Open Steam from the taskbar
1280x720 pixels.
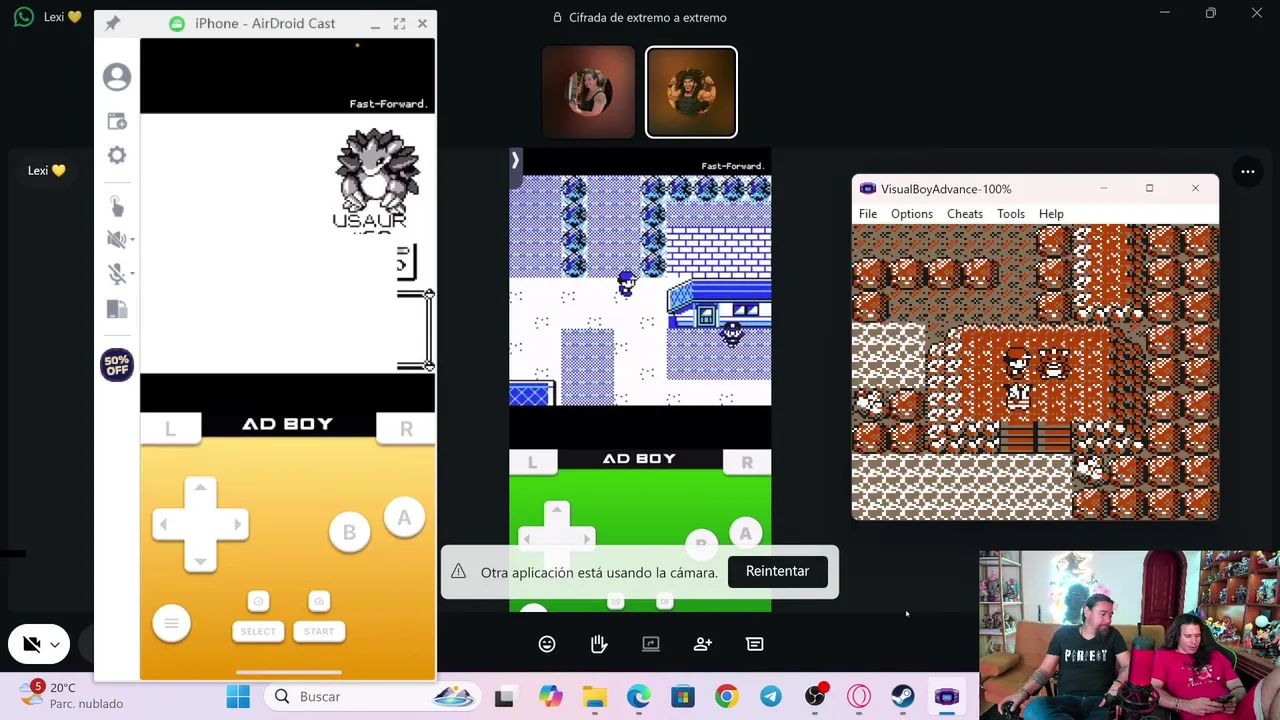pos(903,697)
